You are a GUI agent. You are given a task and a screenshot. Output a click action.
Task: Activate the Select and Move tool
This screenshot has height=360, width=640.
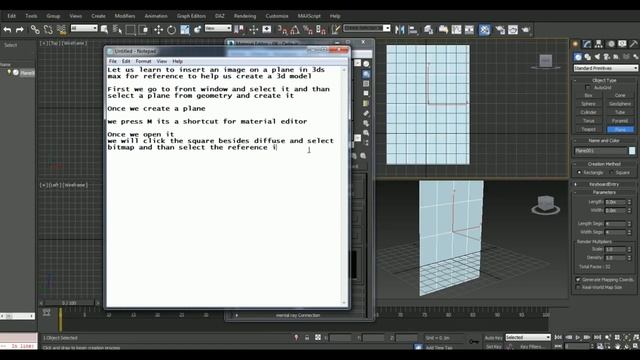point(158,30)
